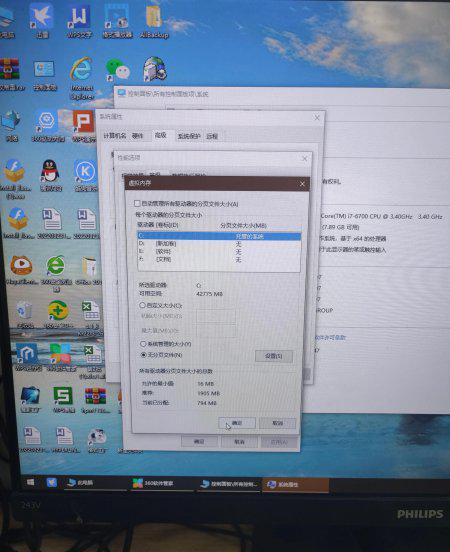Open the WinRAR archive icon in bottom row
Image resolution: width=450 pixels, height=552 pixels.
pos(95,400)
